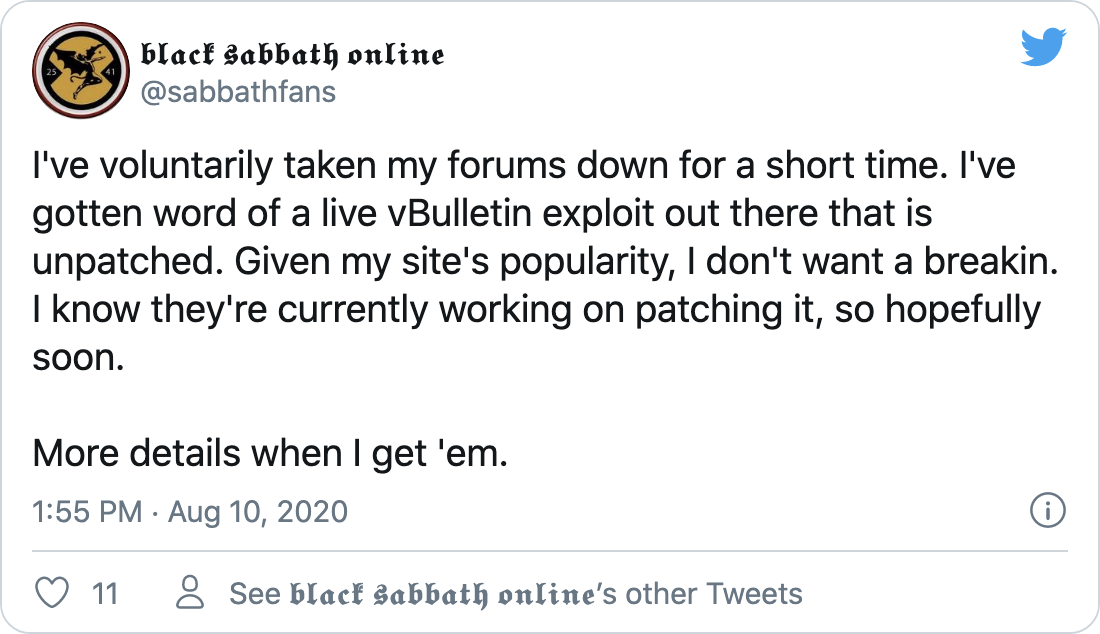Visit the @sabbathfans handle
Image resolution: width=1100 pixels, height=634 pixels.
point(239,92)
